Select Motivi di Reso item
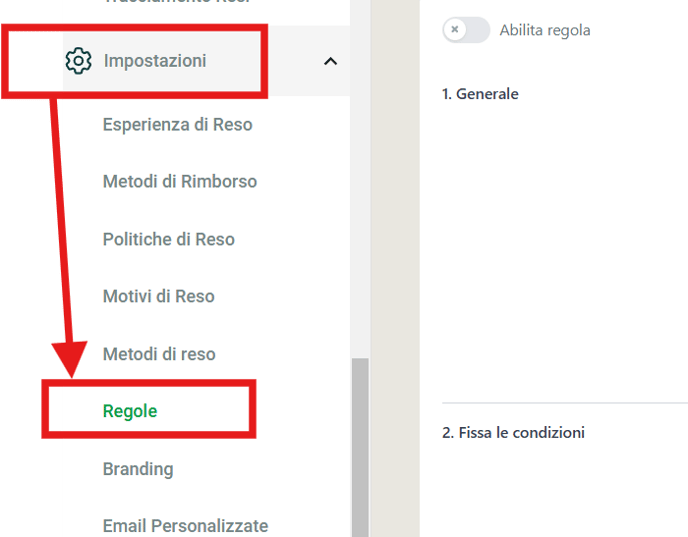Viewport: 688px width, 537px height. pos(158,297)
